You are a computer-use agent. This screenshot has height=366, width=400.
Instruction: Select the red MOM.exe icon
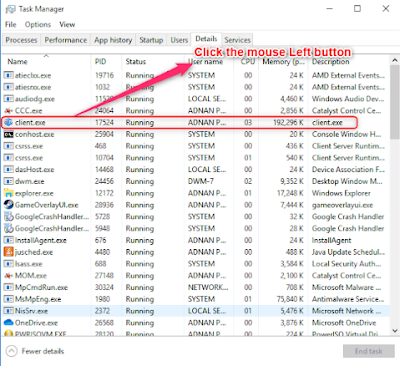[x=8, y=276]
